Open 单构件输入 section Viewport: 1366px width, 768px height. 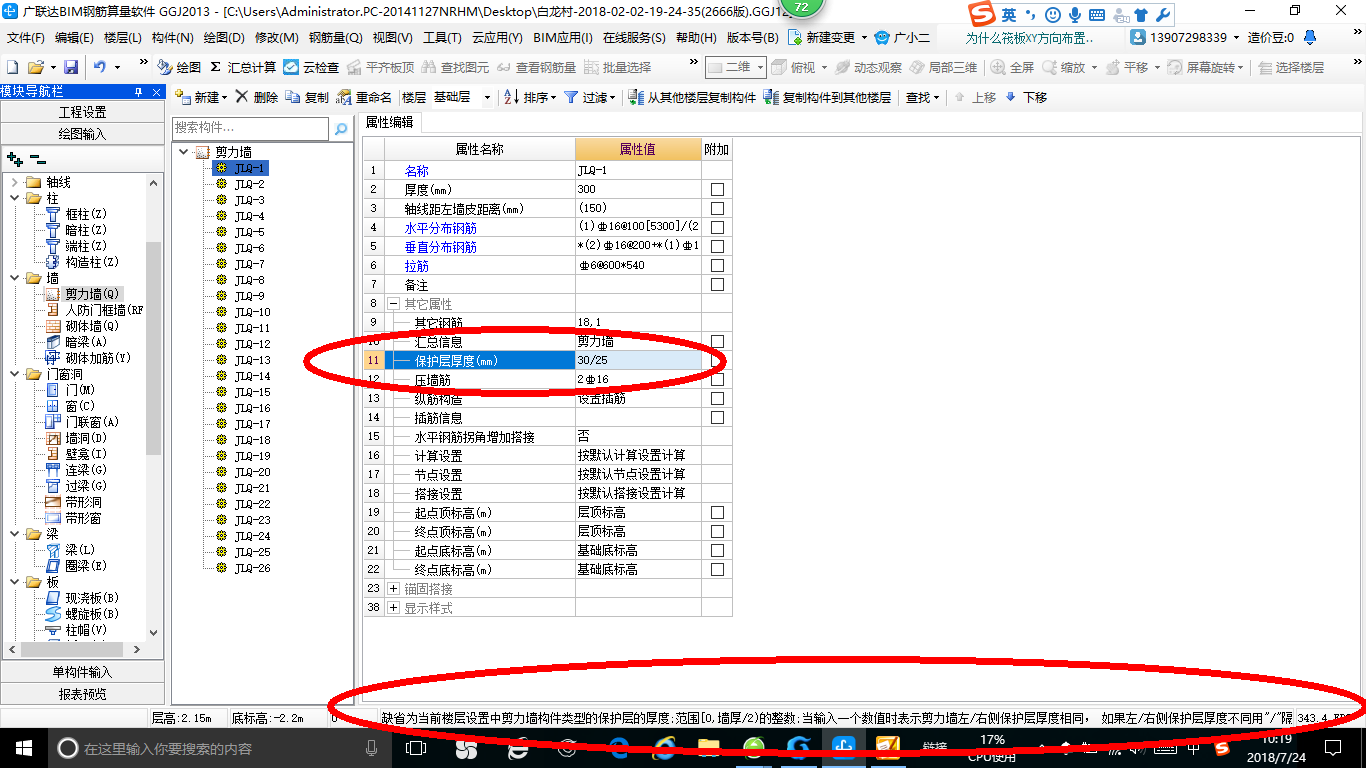click(82, 672)
